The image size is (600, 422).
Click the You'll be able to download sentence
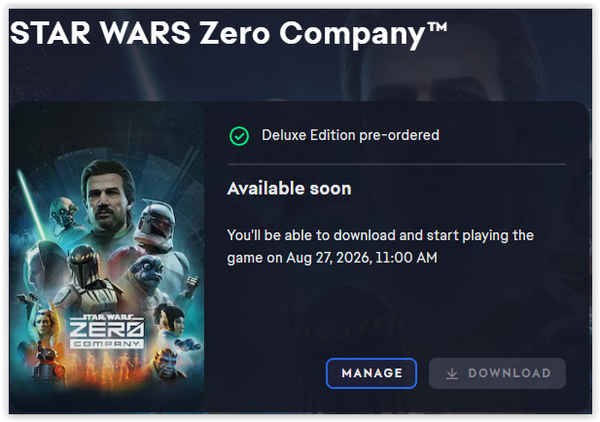tap(380, 246)
